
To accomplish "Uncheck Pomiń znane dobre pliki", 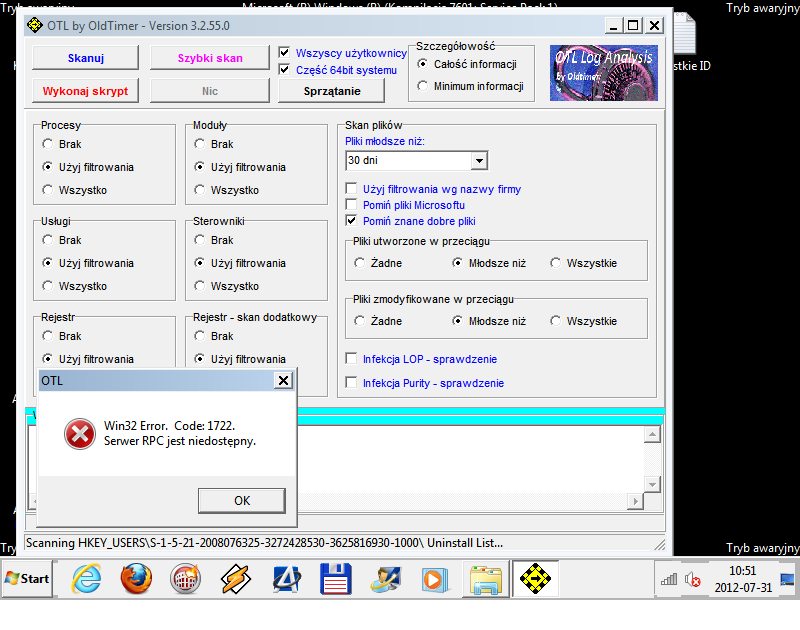I will coord(351,220).
